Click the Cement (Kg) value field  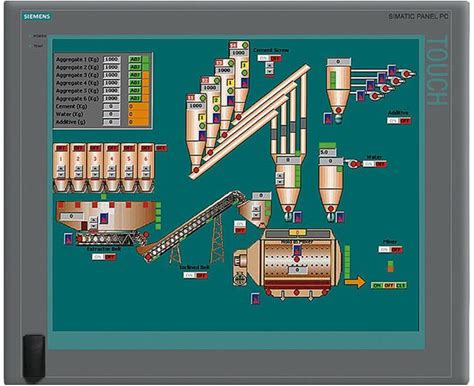(x=111, y=106)
